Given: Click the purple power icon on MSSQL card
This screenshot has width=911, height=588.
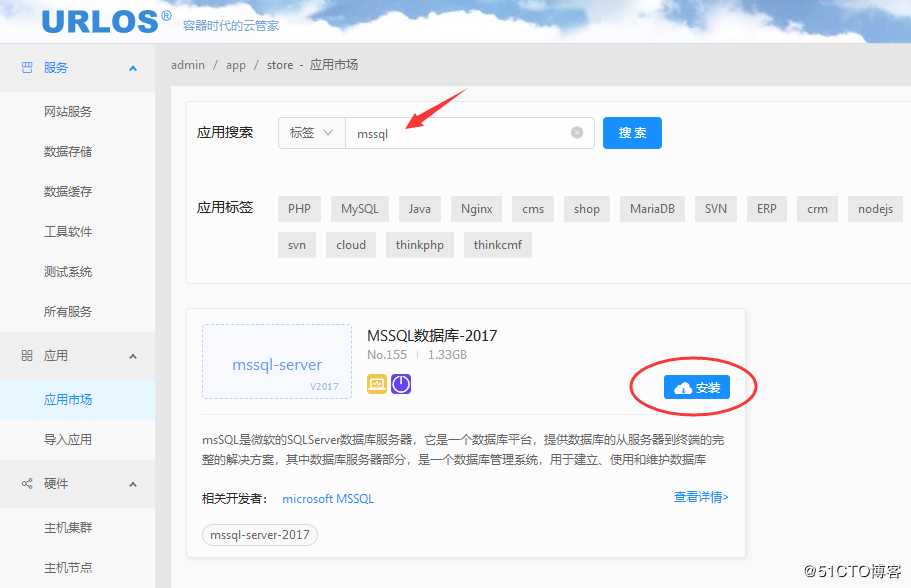Looking at the screenshot, I should (x=401, y=384).
